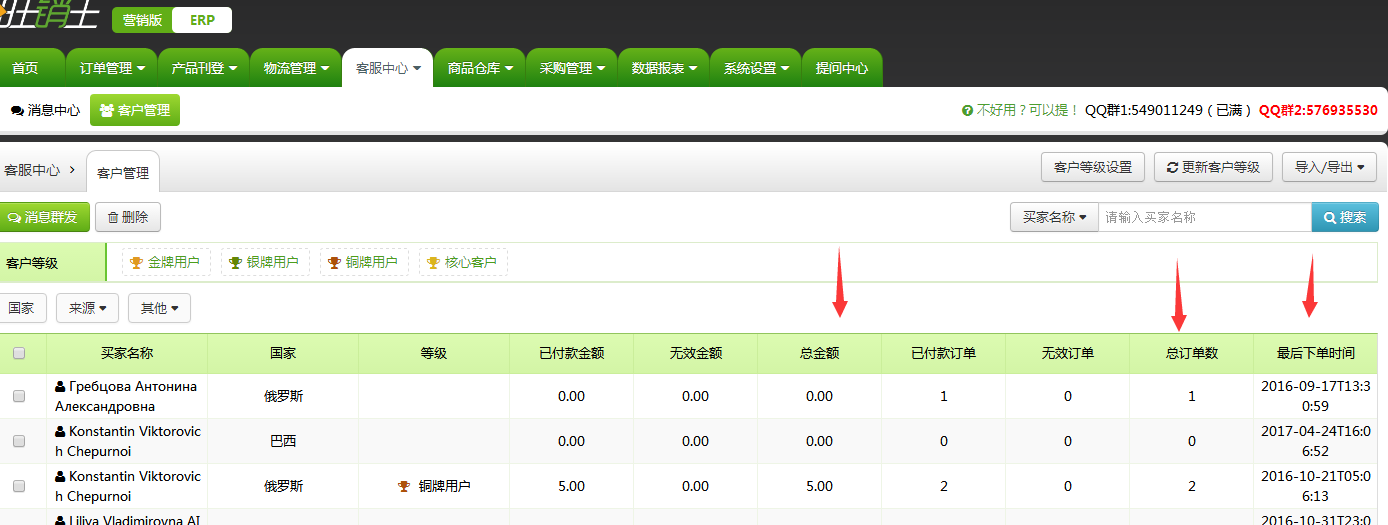1388x525 pixels.
Task: Check the 巴西 Konstantin row checkbox
Action: [19, 441]
